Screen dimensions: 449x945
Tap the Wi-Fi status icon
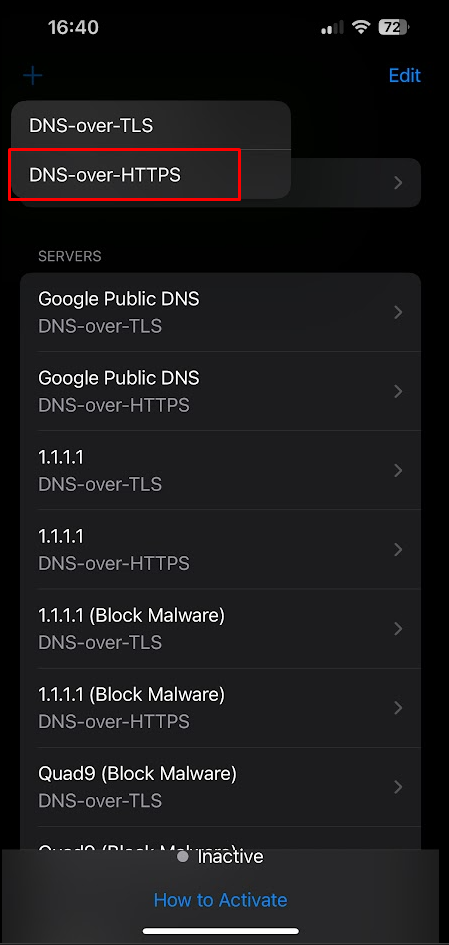(361, 27)
